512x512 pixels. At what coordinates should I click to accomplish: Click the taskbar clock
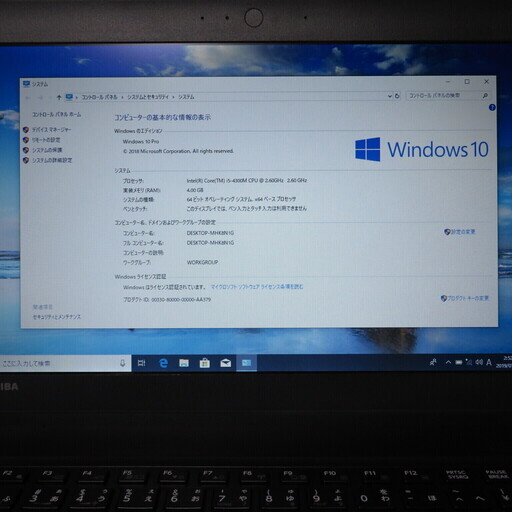504,362
